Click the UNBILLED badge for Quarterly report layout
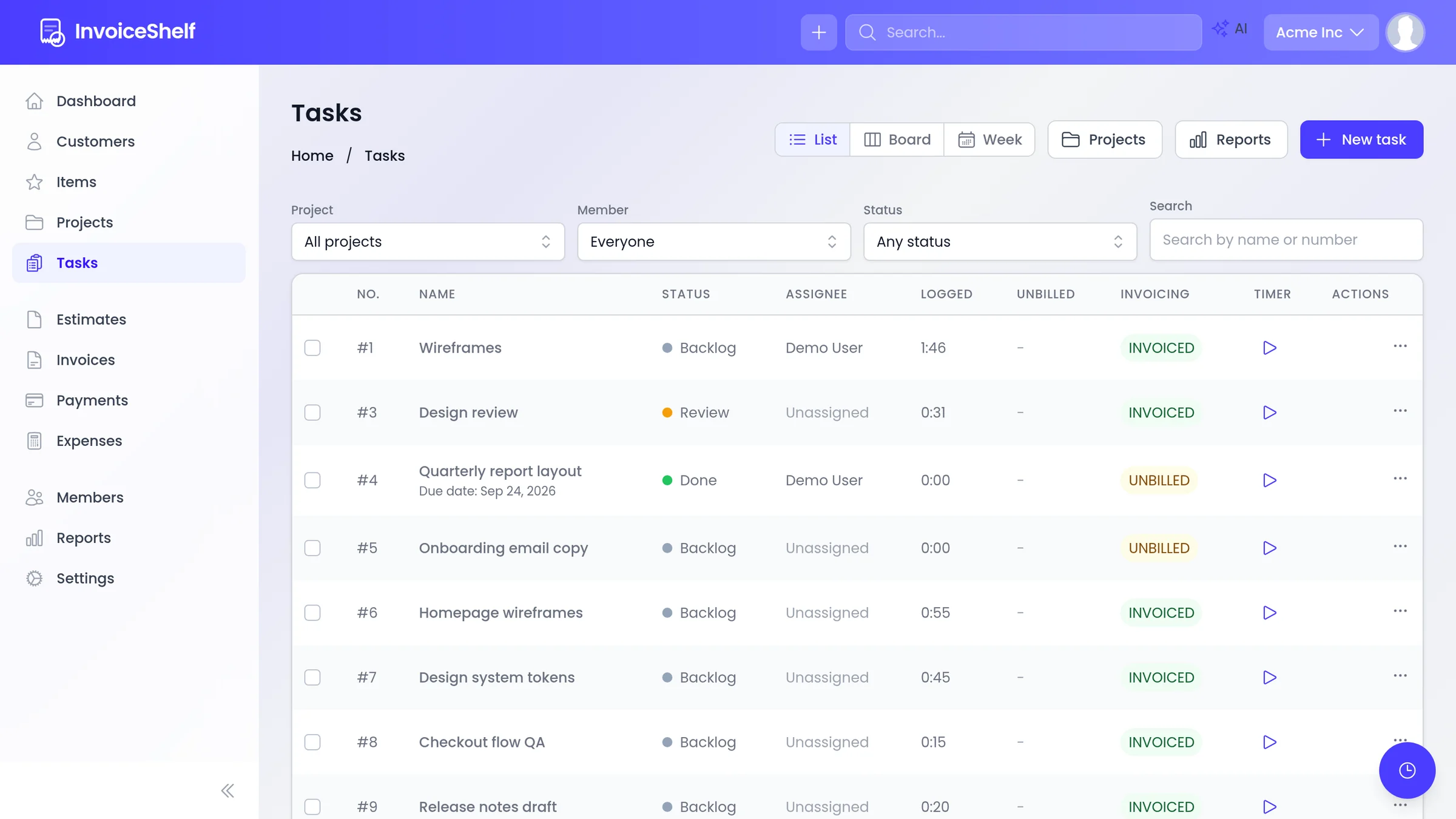1456x819 pixels. coord(1159,480)
